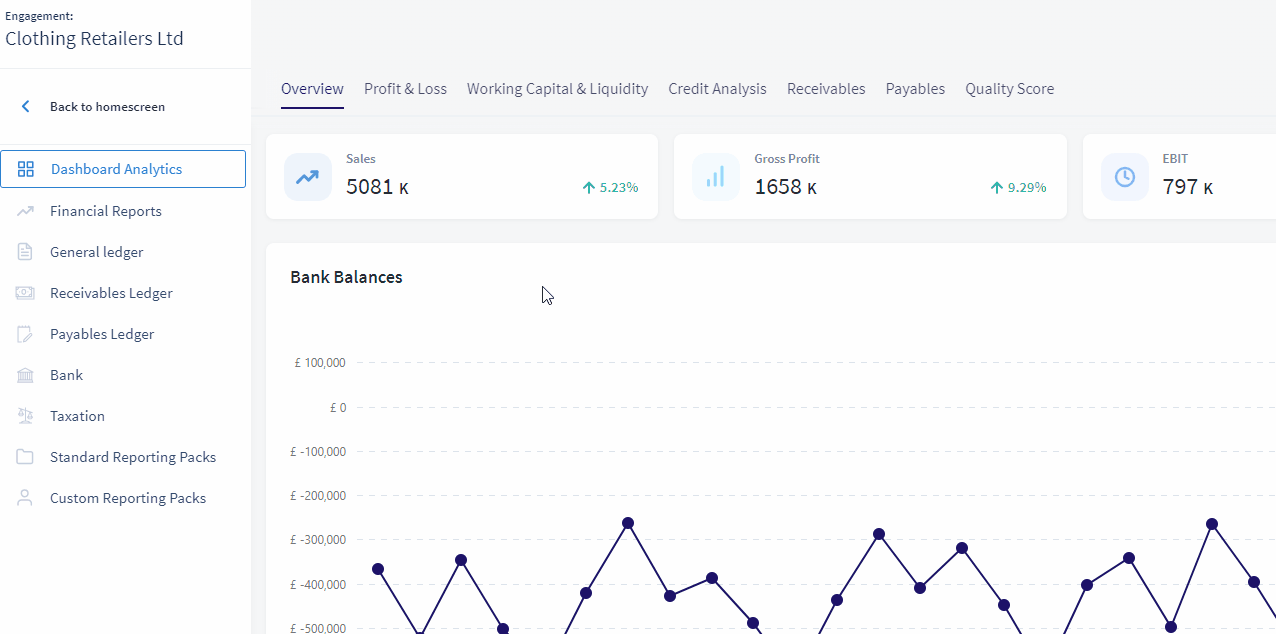Click the Back to homescreen link
The height and width of the screenshot is (634, 1276).
click(107, 106)
